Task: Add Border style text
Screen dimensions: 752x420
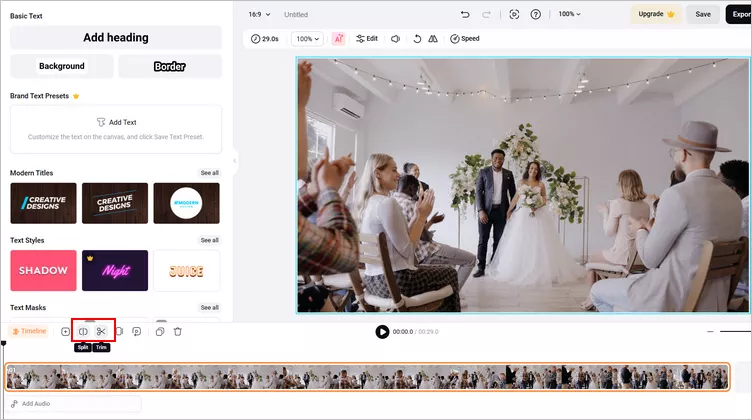Action: coord(170,66)
